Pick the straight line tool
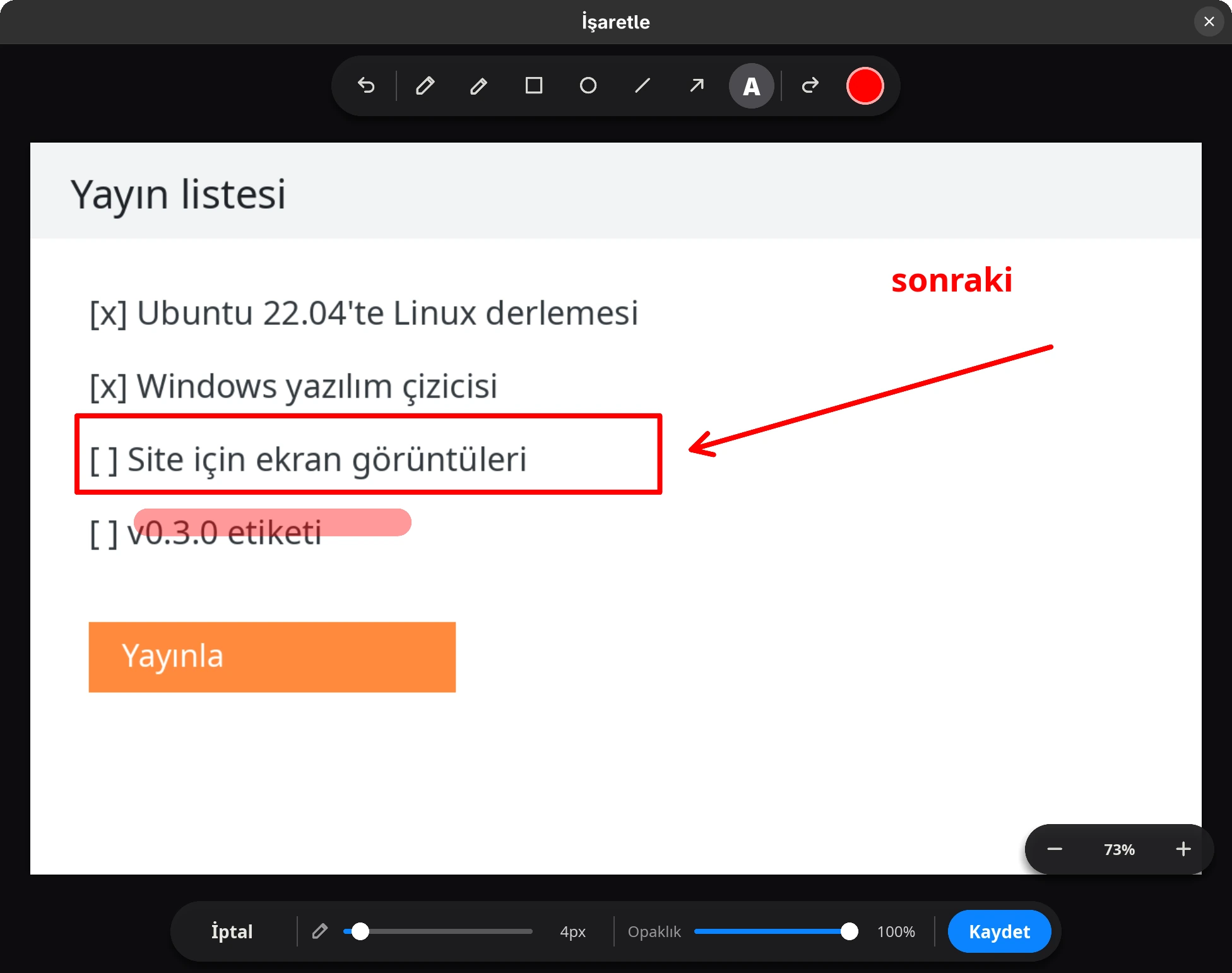Viewport: 1232px width, 973px height. pos(643,85)
